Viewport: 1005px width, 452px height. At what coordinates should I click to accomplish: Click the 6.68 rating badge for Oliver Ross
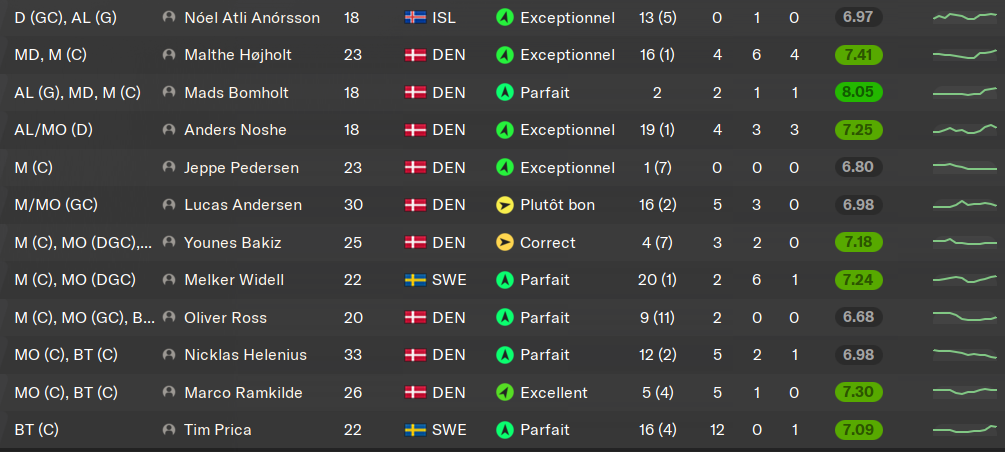coord(858,317)
